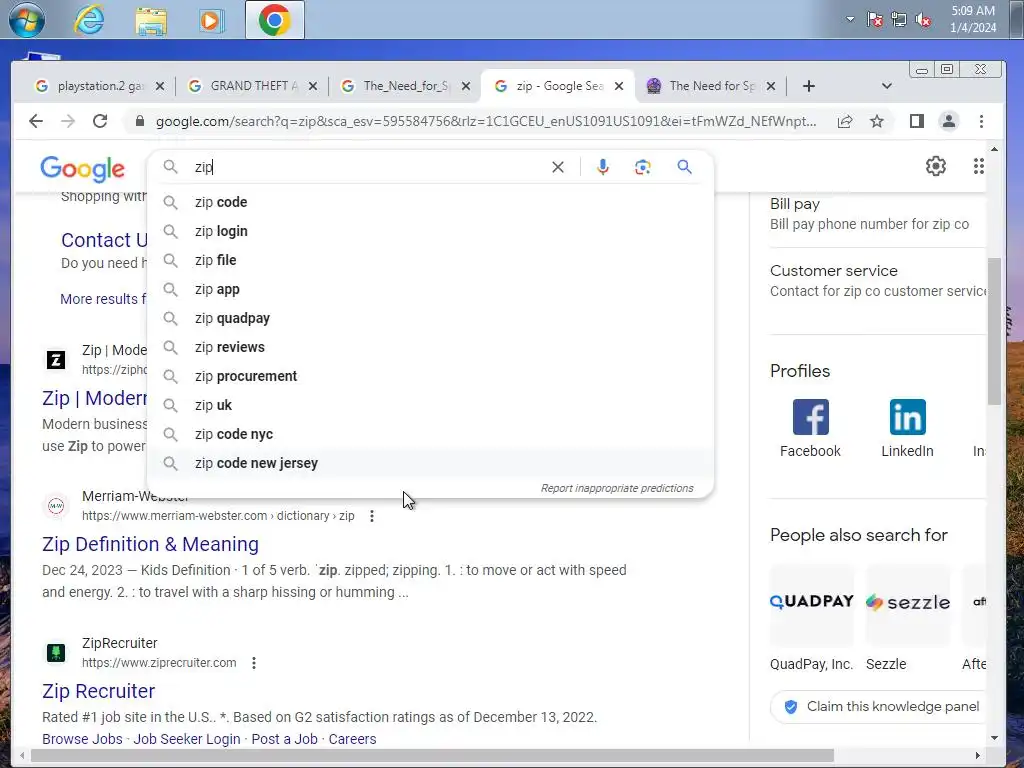Select the 'zip file' suggestion

(x=431, y=260)
